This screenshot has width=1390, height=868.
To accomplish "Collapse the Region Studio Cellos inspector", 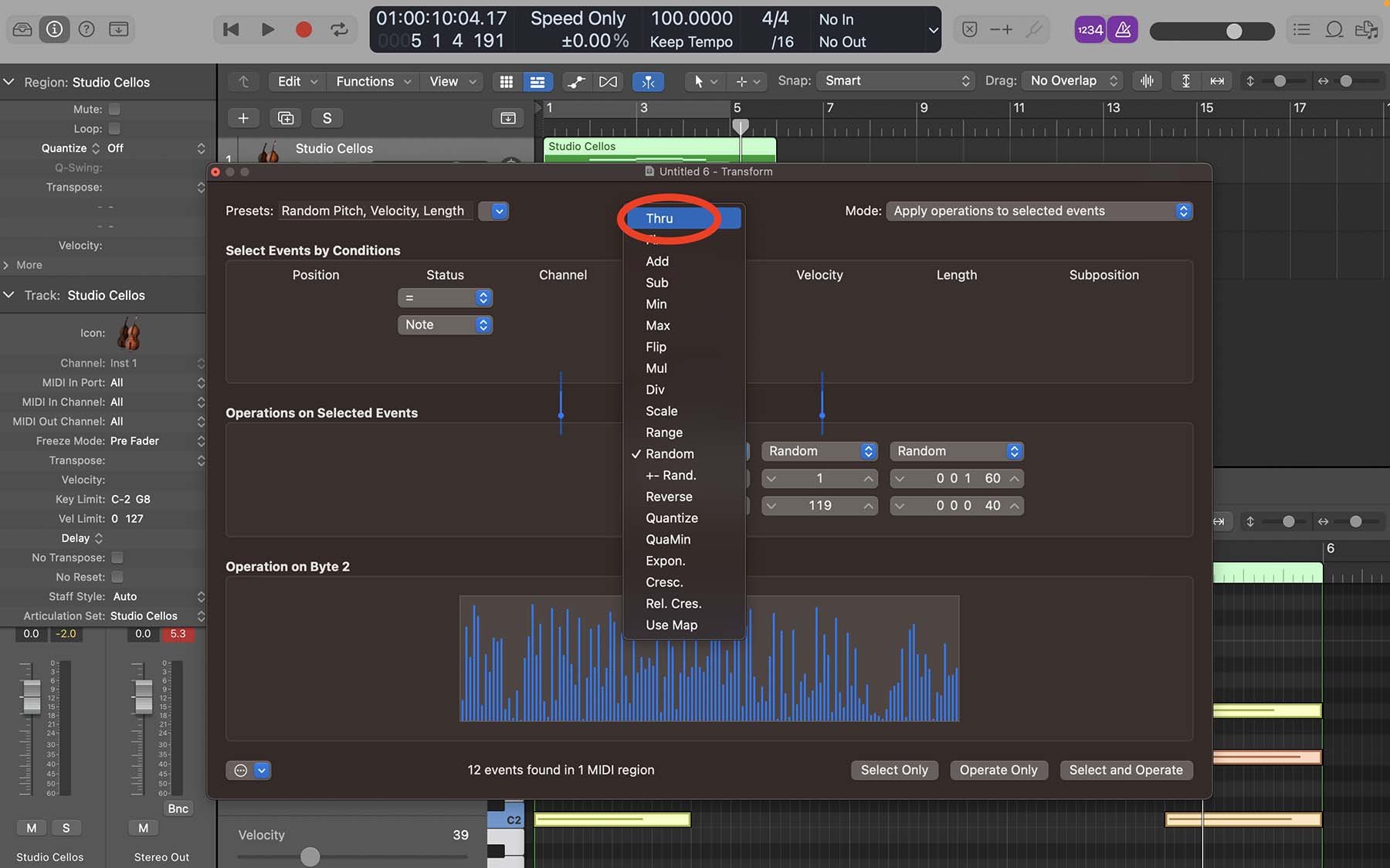I will click(x=9, y=82).
